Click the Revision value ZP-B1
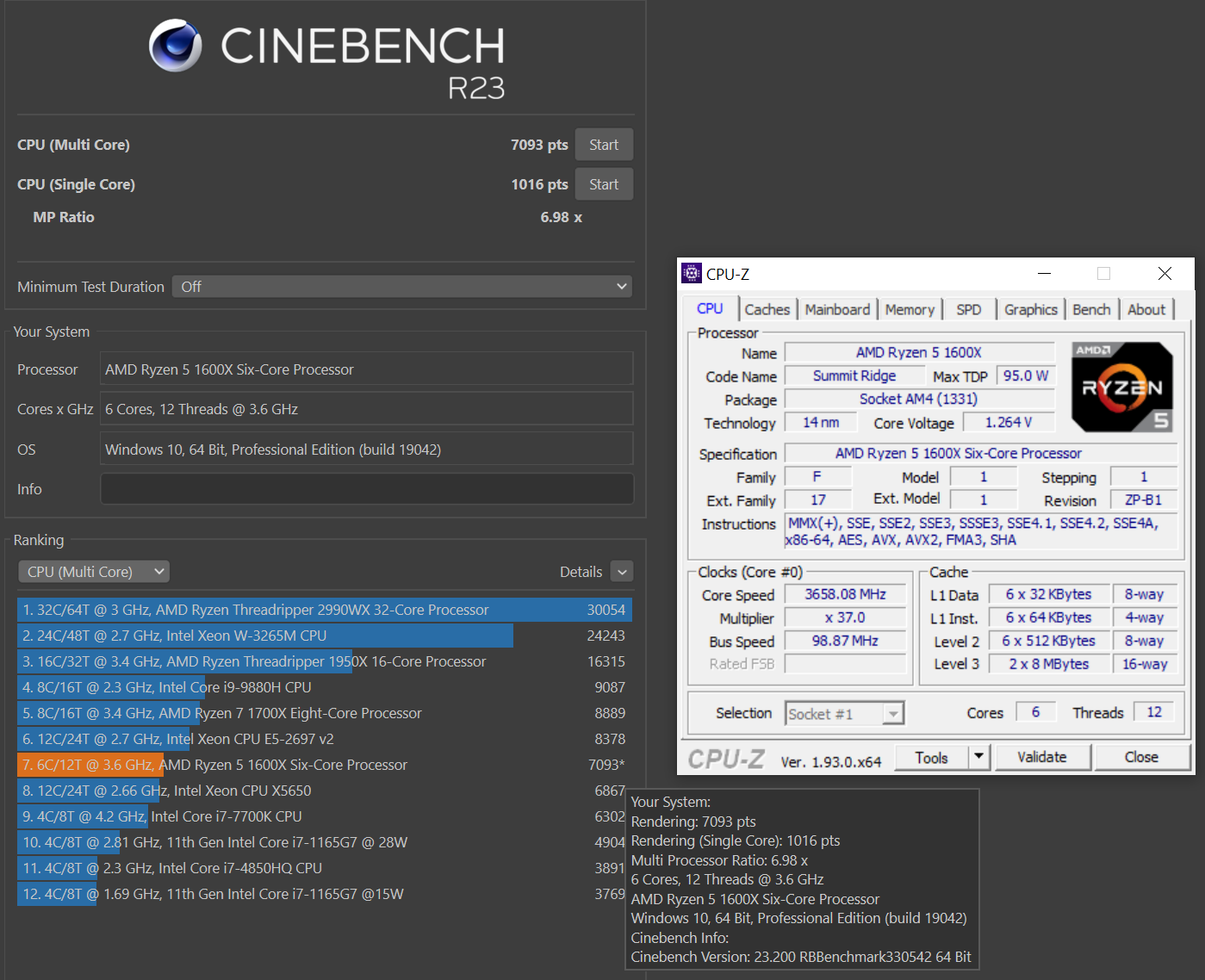Viewport: 1205px width, 980px height. tap(1143, 499)
